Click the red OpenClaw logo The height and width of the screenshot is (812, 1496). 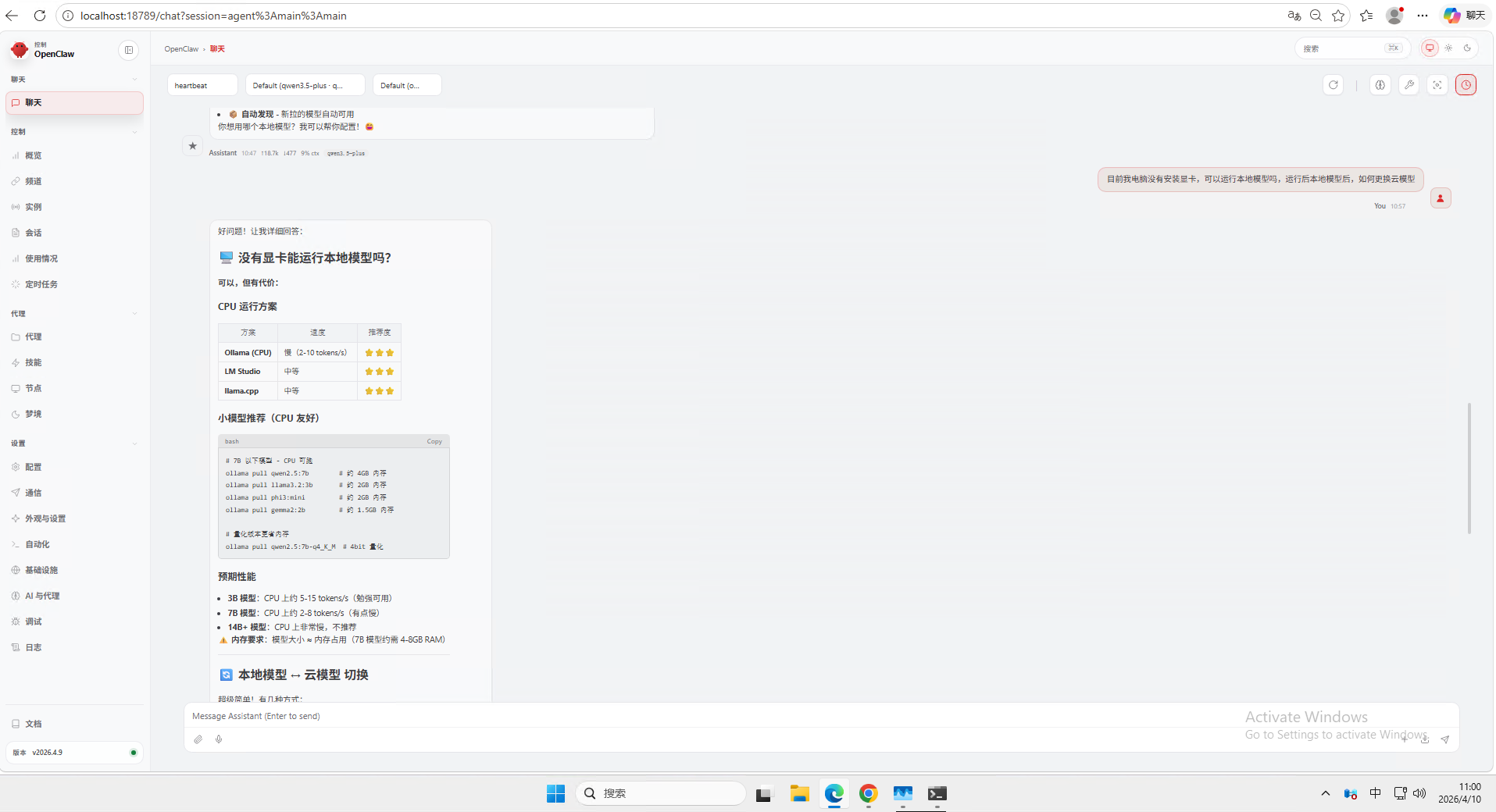20,50
